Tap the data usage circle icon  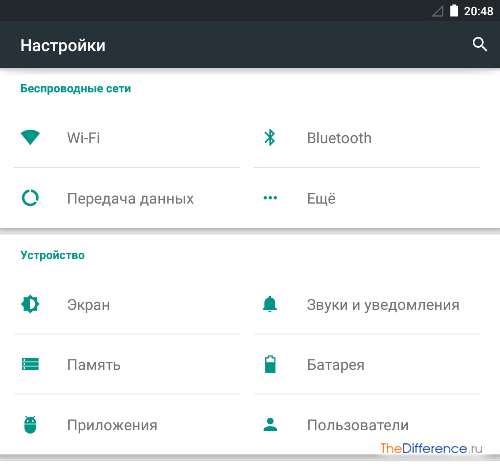(x=30, y=198)
